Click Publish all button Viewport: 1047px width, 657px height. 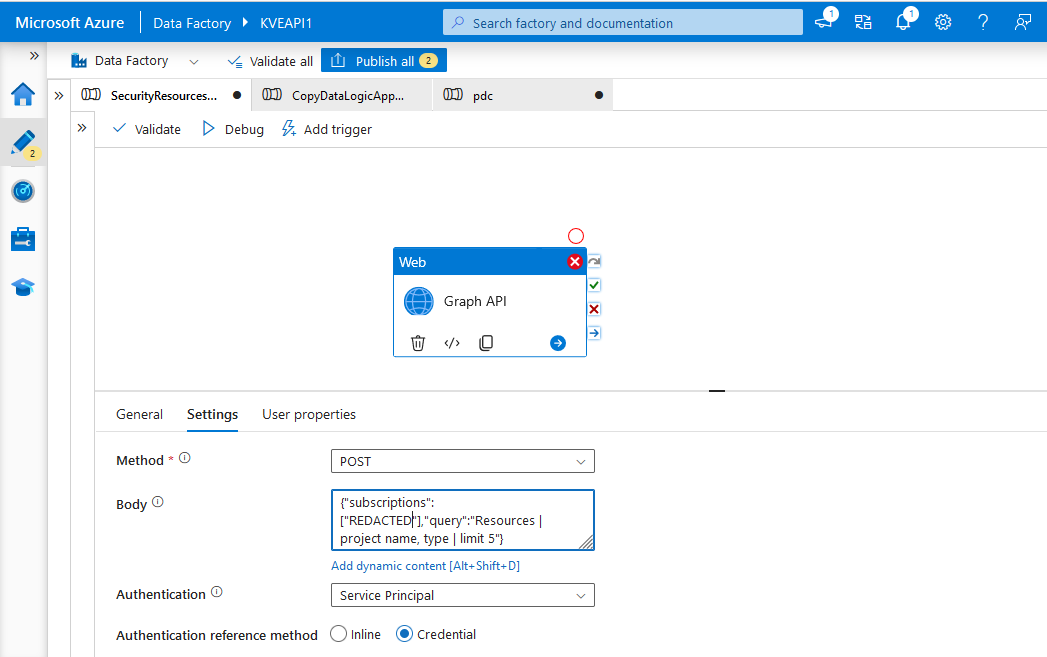383,61
